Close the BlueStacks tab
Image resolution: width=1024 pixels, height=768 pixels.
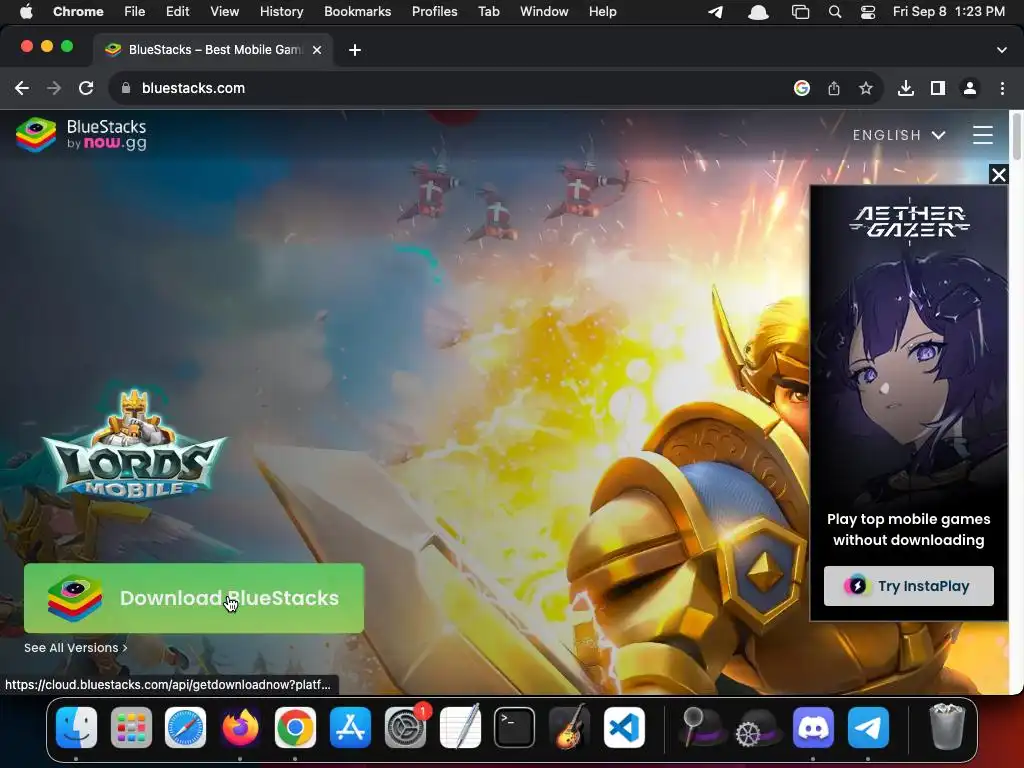coord(317,50)
